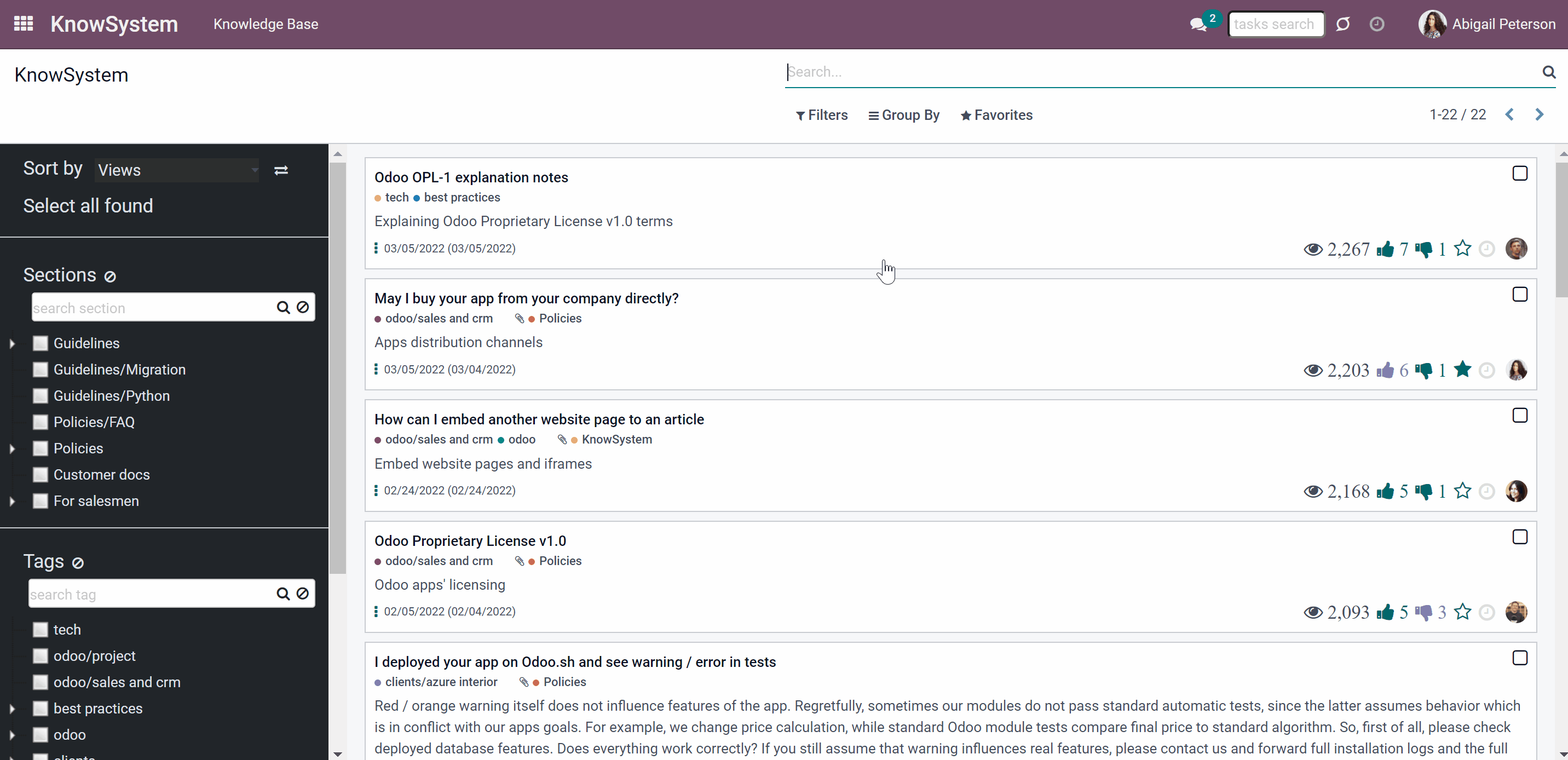Run the section search magnifier
Viewport: 1568px width, 760px height.
[x=283, y=308]
